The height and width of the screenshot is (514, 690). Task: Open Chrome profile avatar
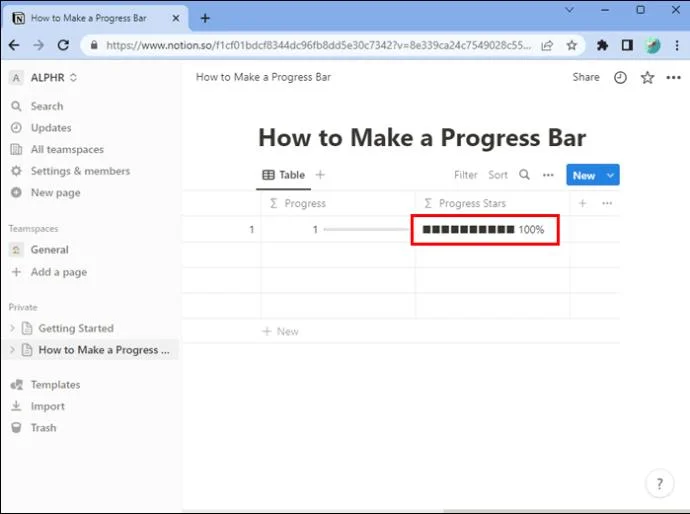click(x=652, y=45)
